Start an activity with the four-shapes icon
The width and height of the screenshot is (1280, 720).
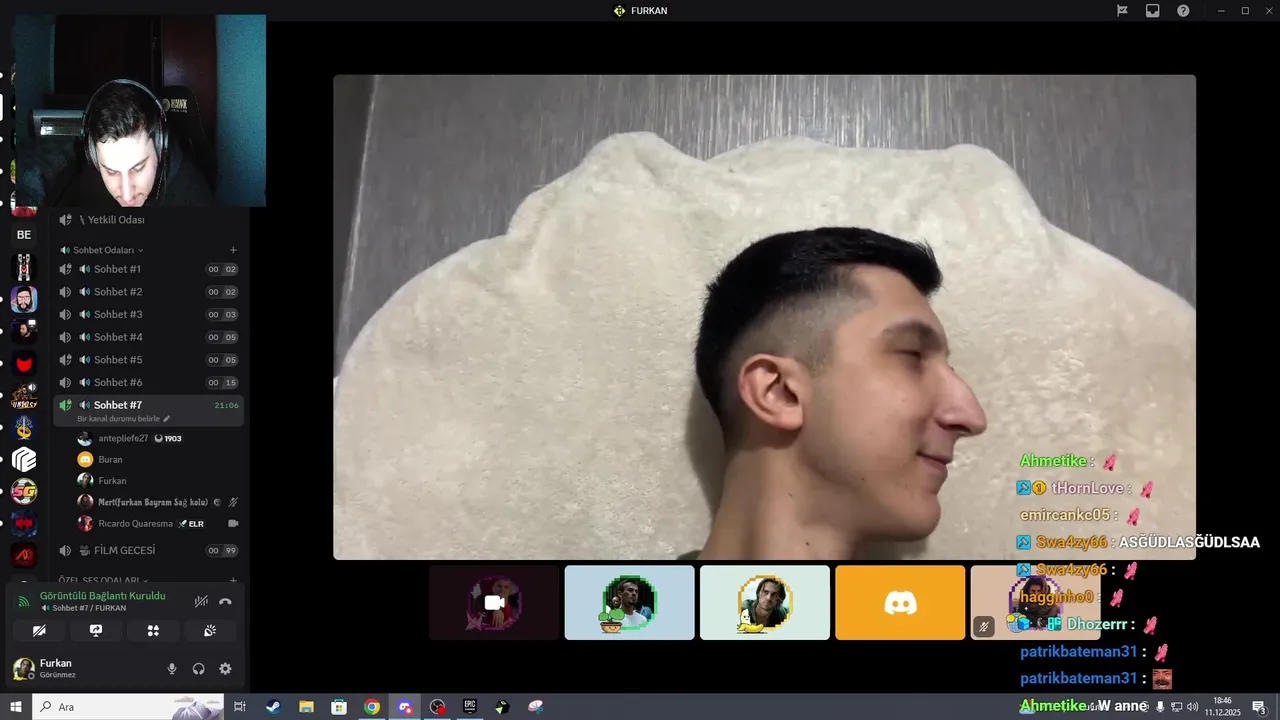coord(153,631)
